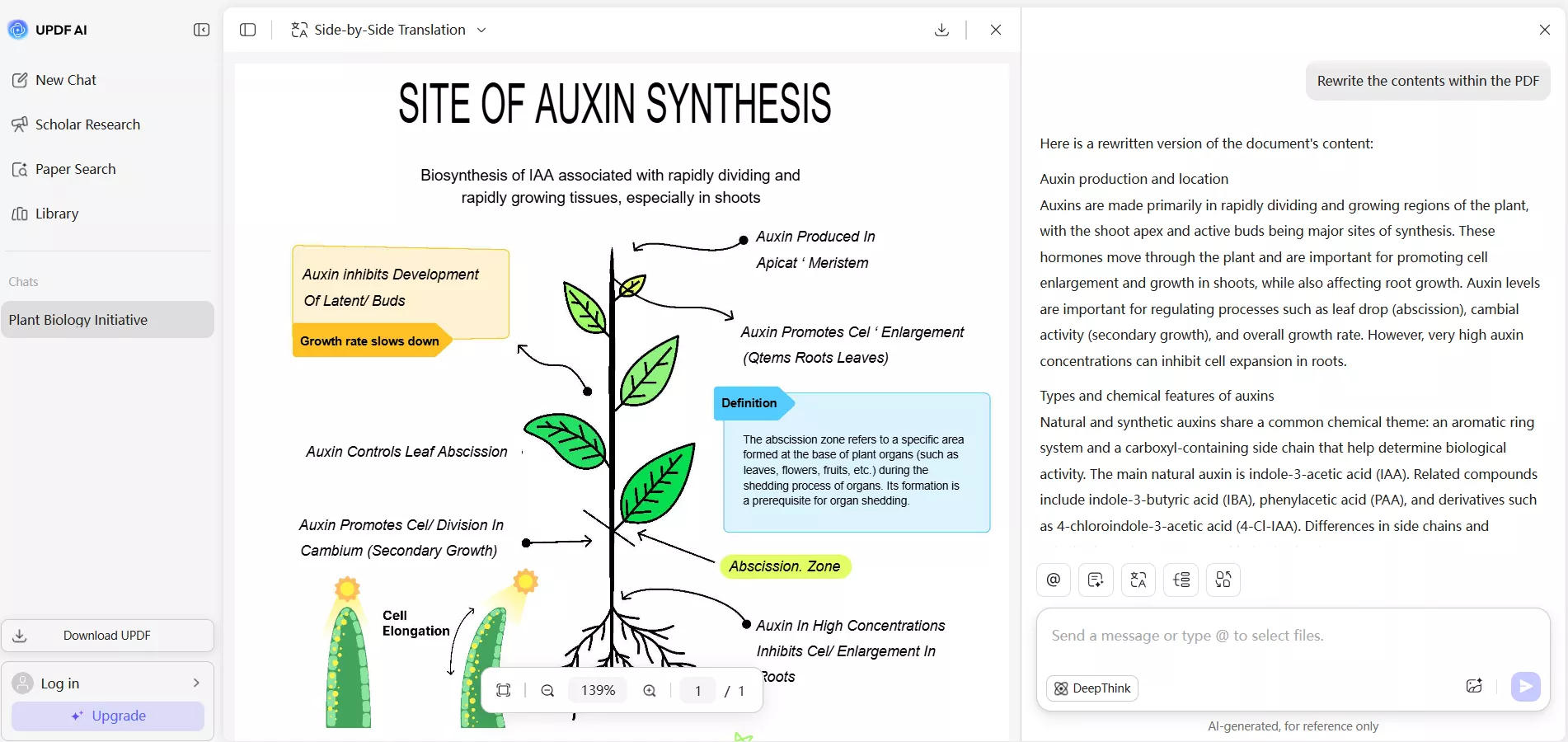Click the translate icon above message box

pos(1138,580)
